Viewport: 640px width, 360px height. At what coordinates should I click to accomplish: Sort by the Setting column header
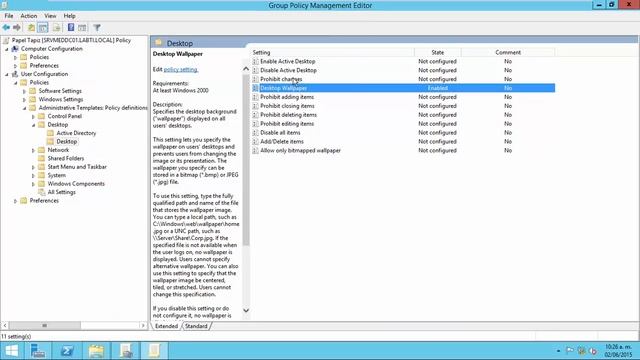pos(333,52)
